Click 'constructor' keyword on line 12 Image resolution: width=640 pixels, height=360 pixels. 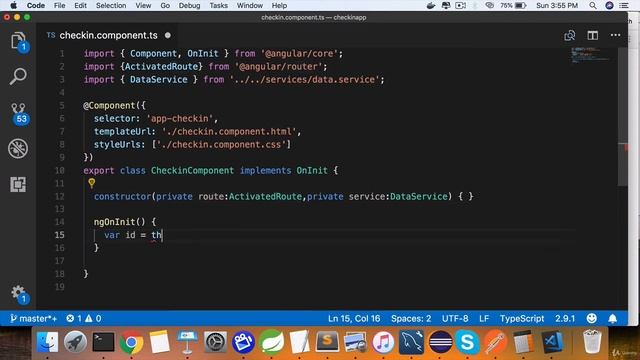click(122, 196)
